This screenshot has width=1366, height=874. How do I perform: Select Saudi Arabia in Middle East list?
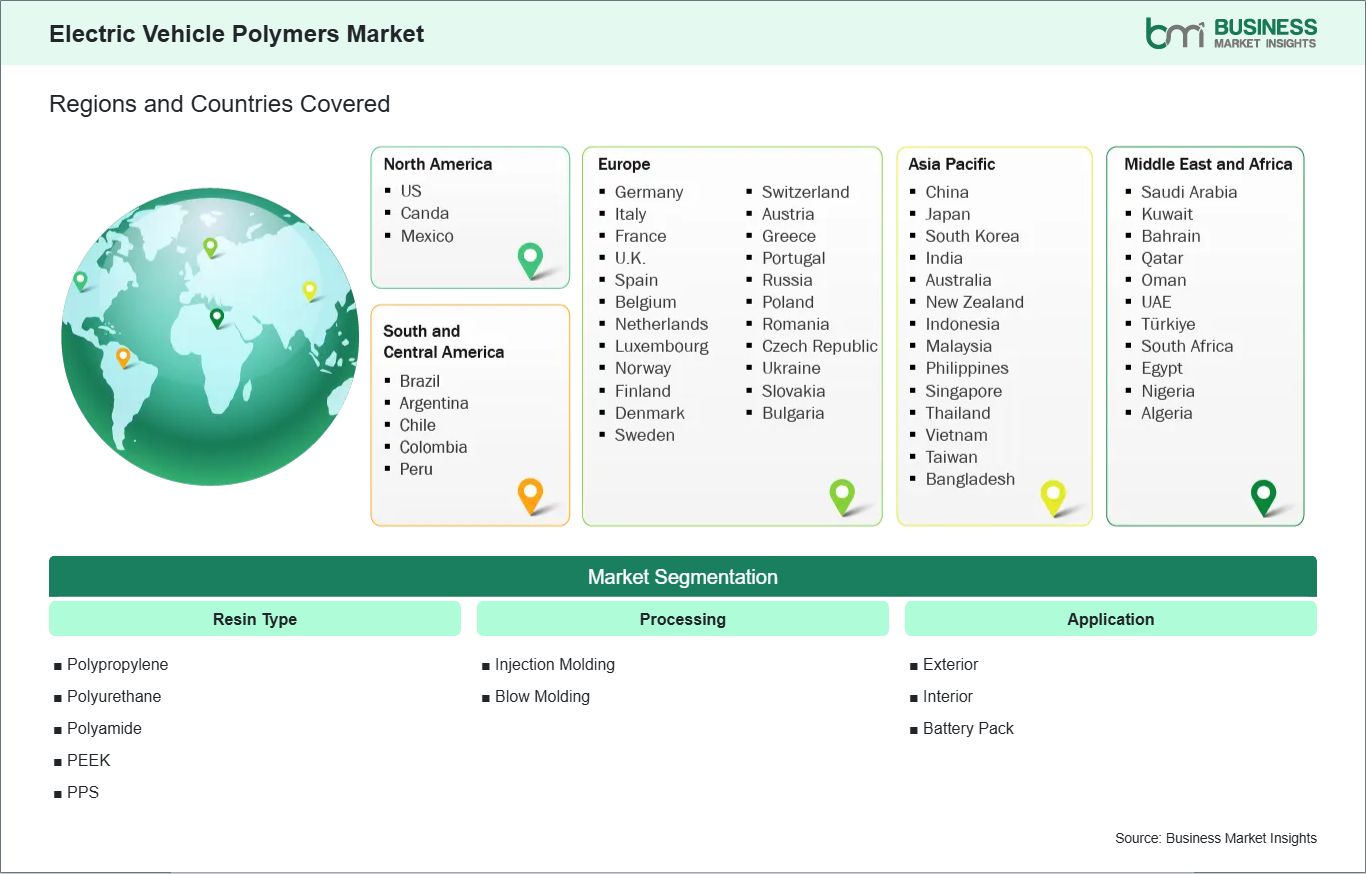pyautogui.click(x=1189, y=192)
